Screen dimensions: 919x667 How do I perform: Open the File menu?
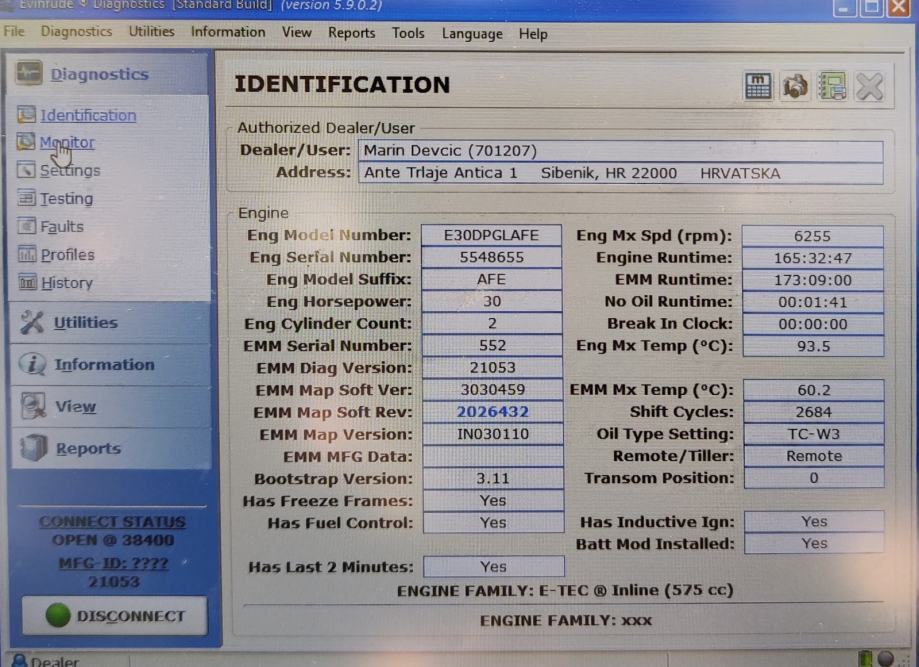(14, 31)
